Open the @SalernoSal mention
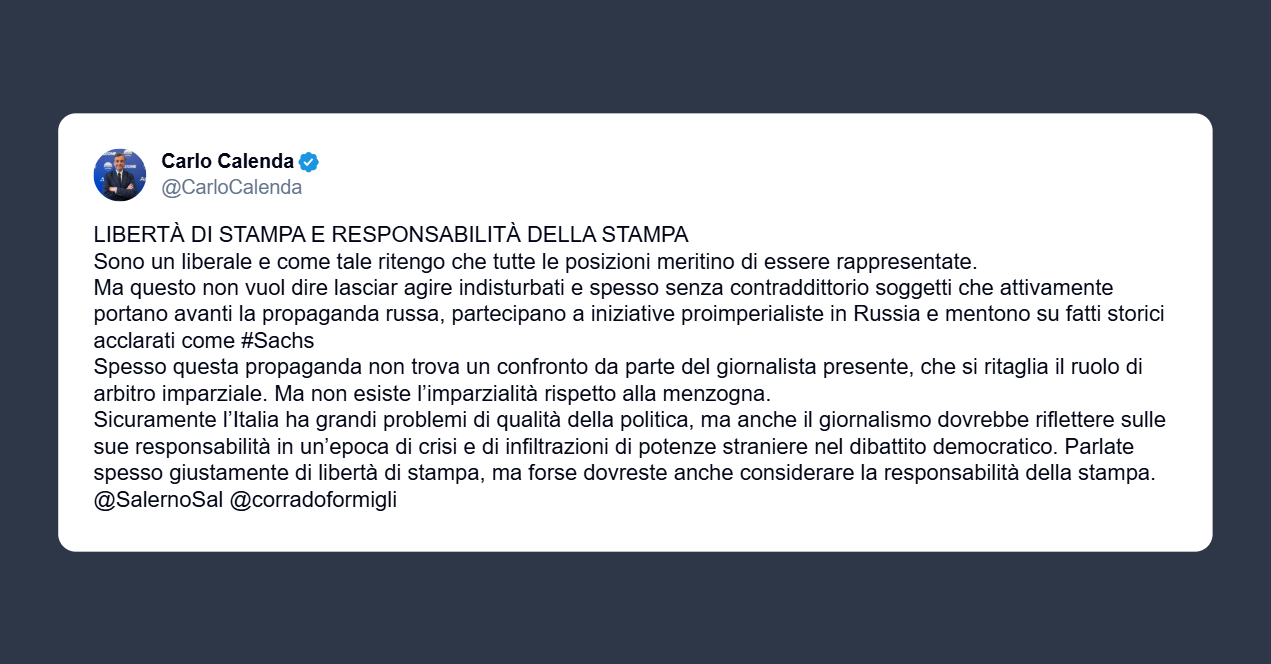Viewport: 1271px width, 664px height. click(x=158, y=501)
